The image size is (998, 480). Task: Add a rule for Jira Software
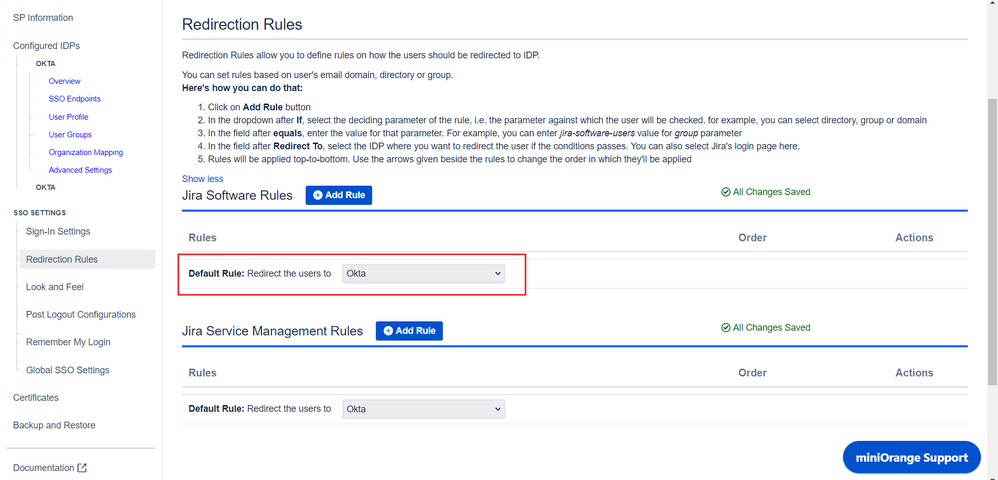(339, 195)
